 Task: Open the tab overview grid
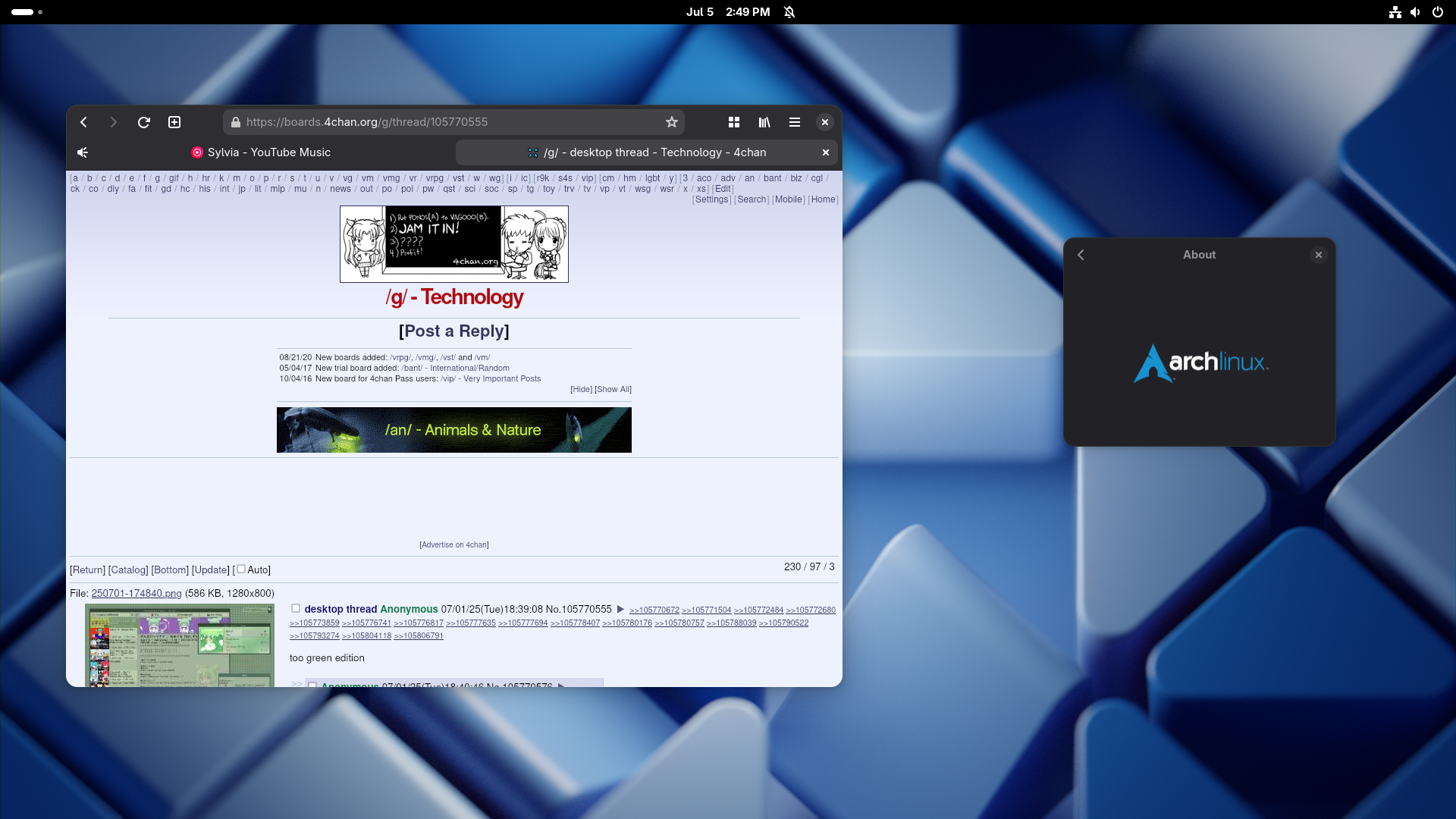(x=734, y=122)
